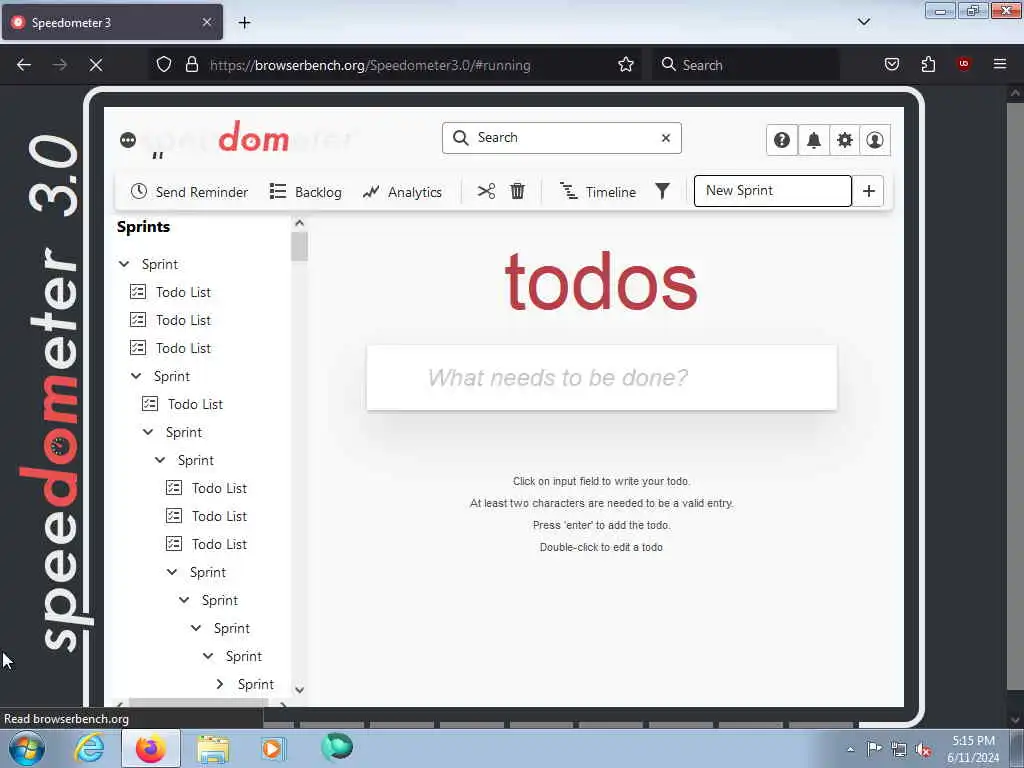Click the Firefox taskbar icon

click(151, 748)
